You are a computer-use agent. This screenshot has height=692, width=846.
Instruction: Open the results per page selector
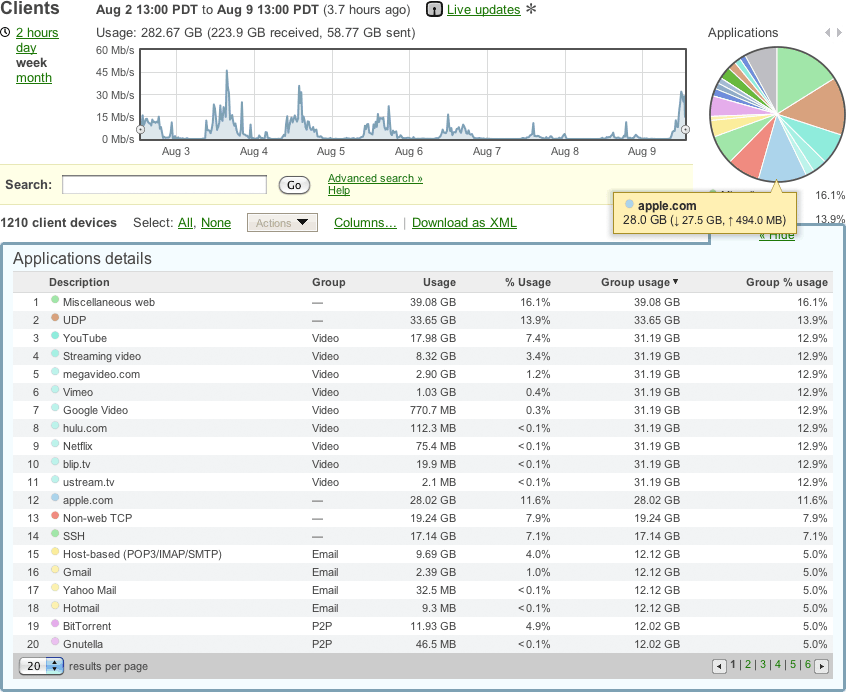point(42,666)
